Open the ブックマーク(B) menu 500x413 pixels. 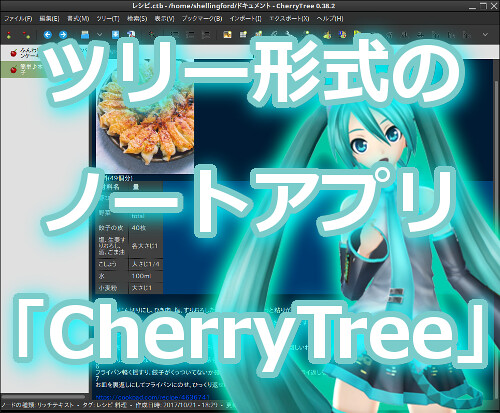pyautogui.click(x=202, y=19)
